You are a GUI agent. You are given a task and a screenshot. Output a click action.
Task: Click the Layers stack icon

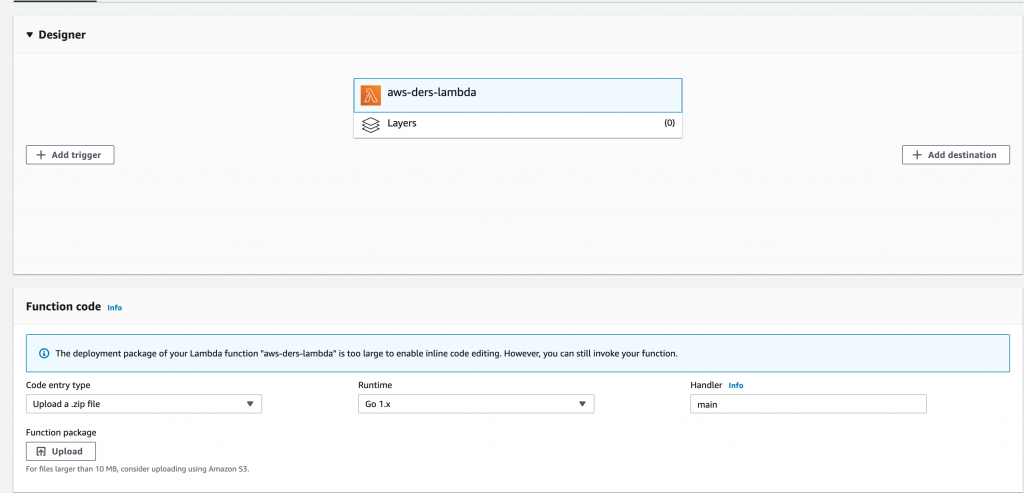pyautogui.click(x=370, y=125)
